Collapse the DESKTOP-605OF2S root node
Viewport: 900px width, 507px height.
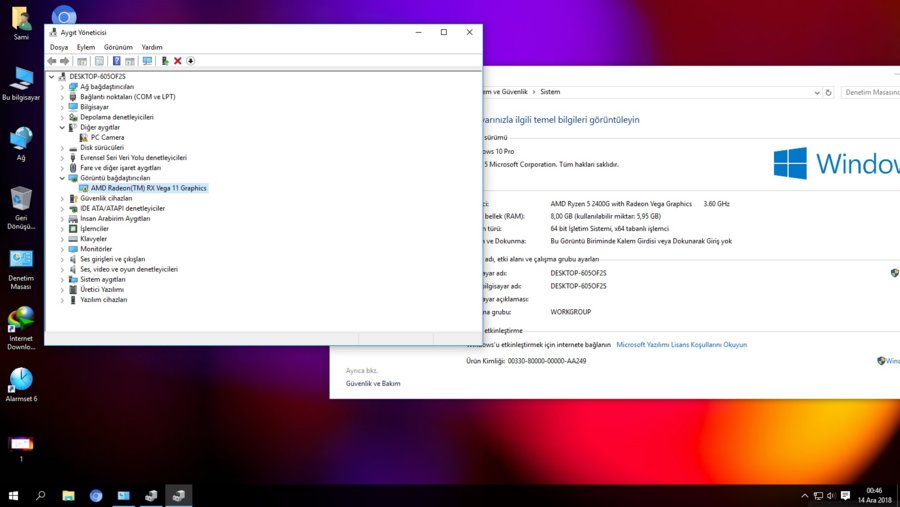[52, 76]
